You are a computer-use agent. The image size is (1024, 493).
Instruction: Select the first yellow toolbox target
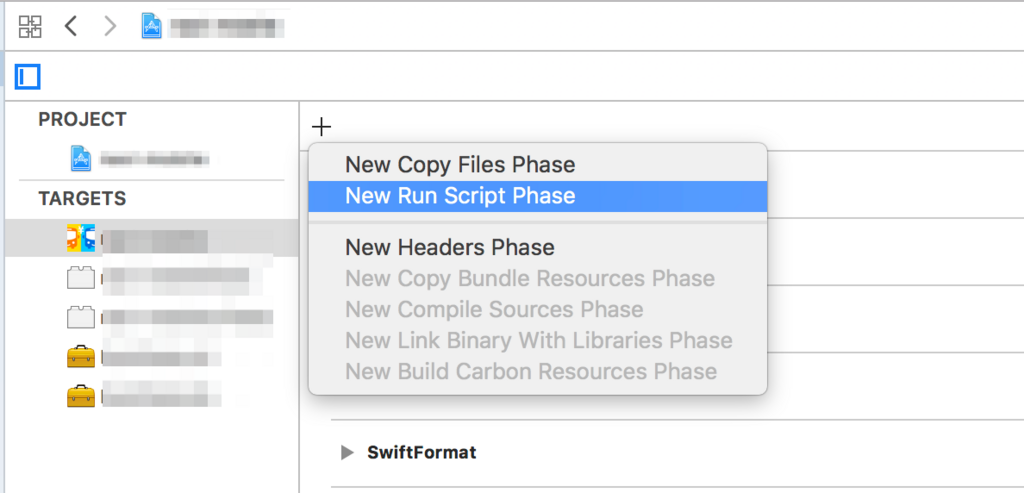[81, 357]
